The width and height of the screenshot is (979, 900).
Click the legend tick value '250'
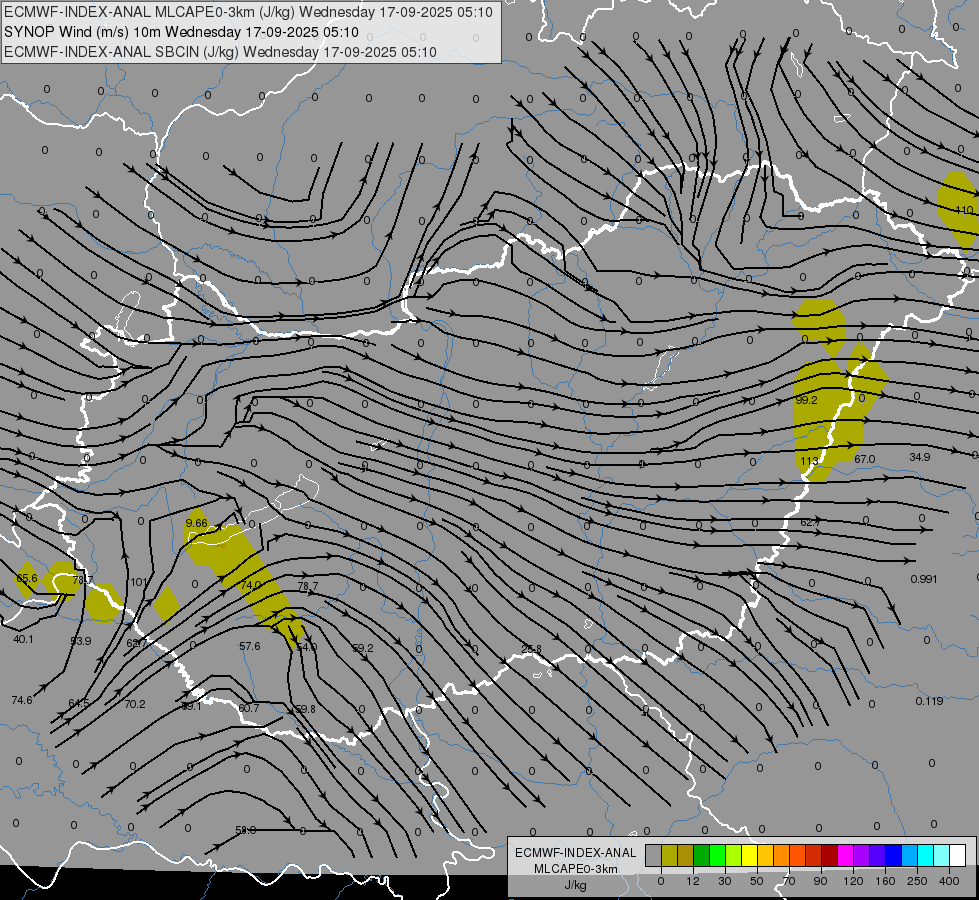(x=917, y=881)
